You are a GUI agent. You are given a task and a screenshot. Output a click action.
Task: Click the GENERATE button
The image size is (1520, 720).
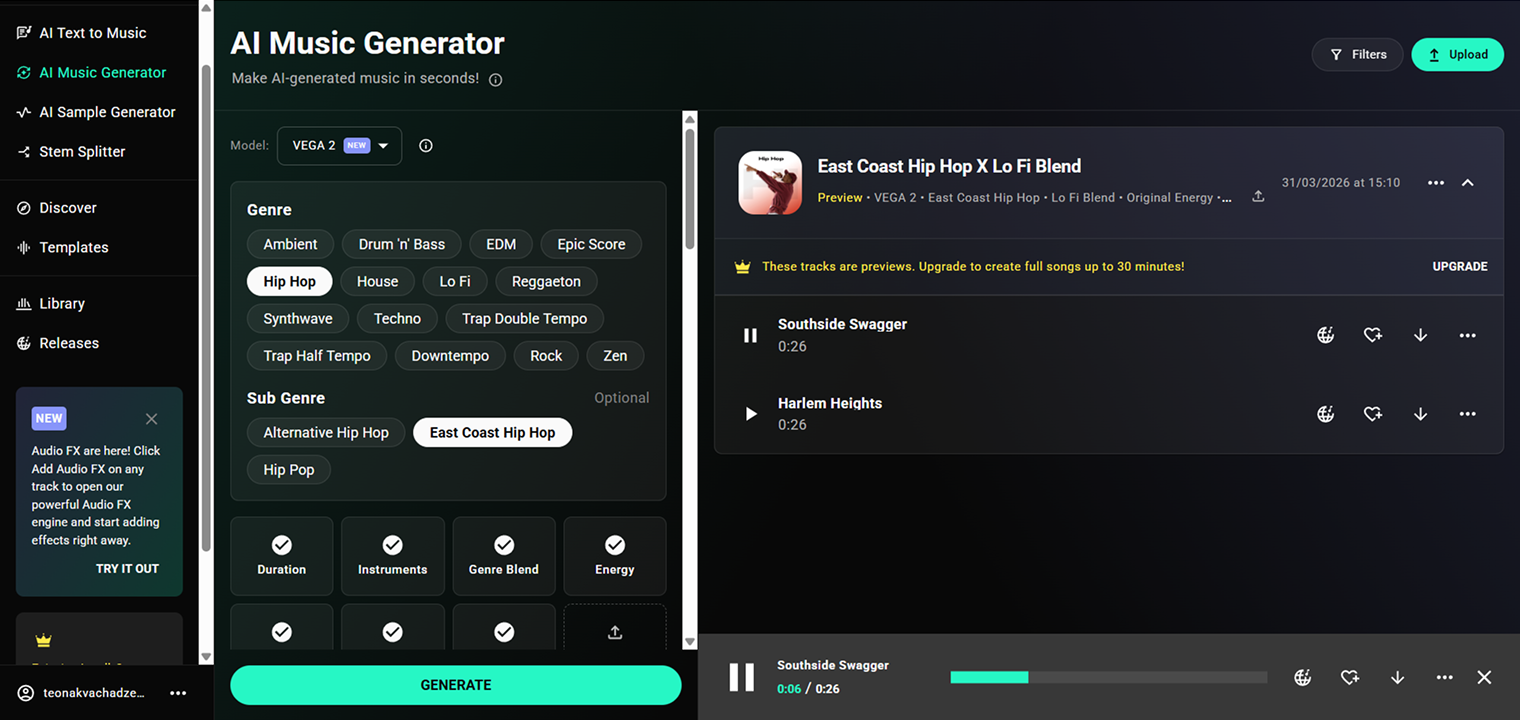(x=456, y=685)
